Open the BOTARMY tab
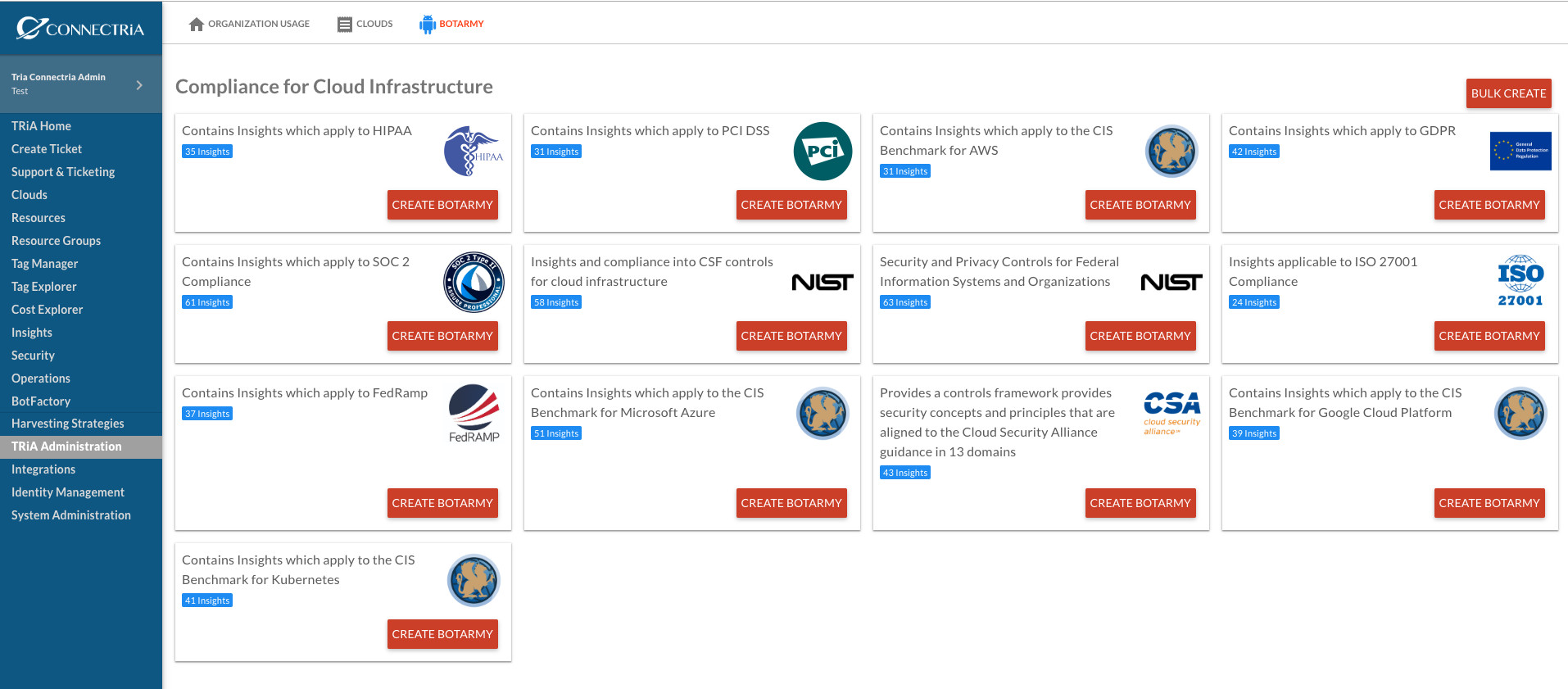Screen dimensions: 1568x689 (451, 25)
